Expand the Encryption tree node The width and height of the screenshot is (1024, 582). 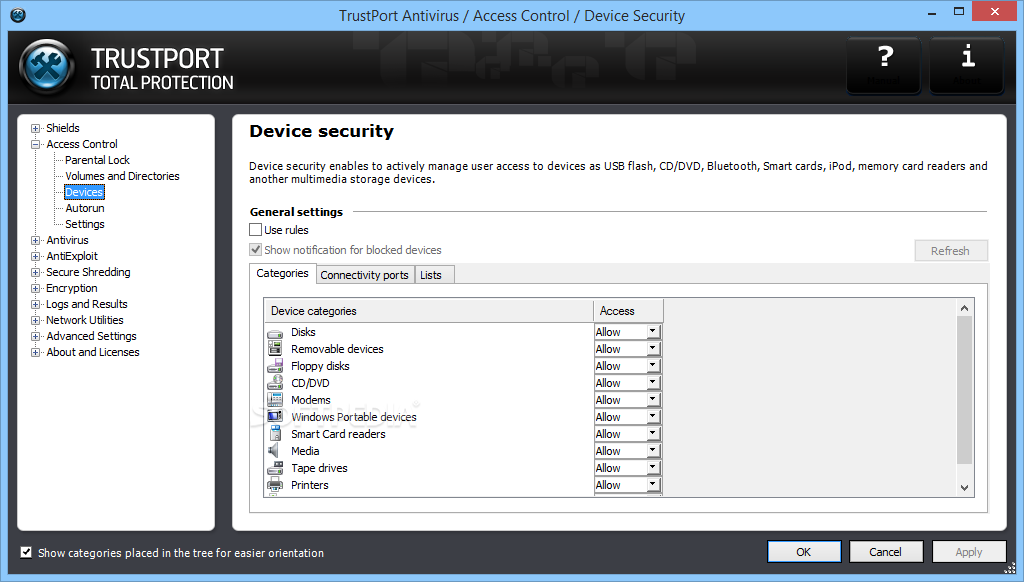click(35, 289)
